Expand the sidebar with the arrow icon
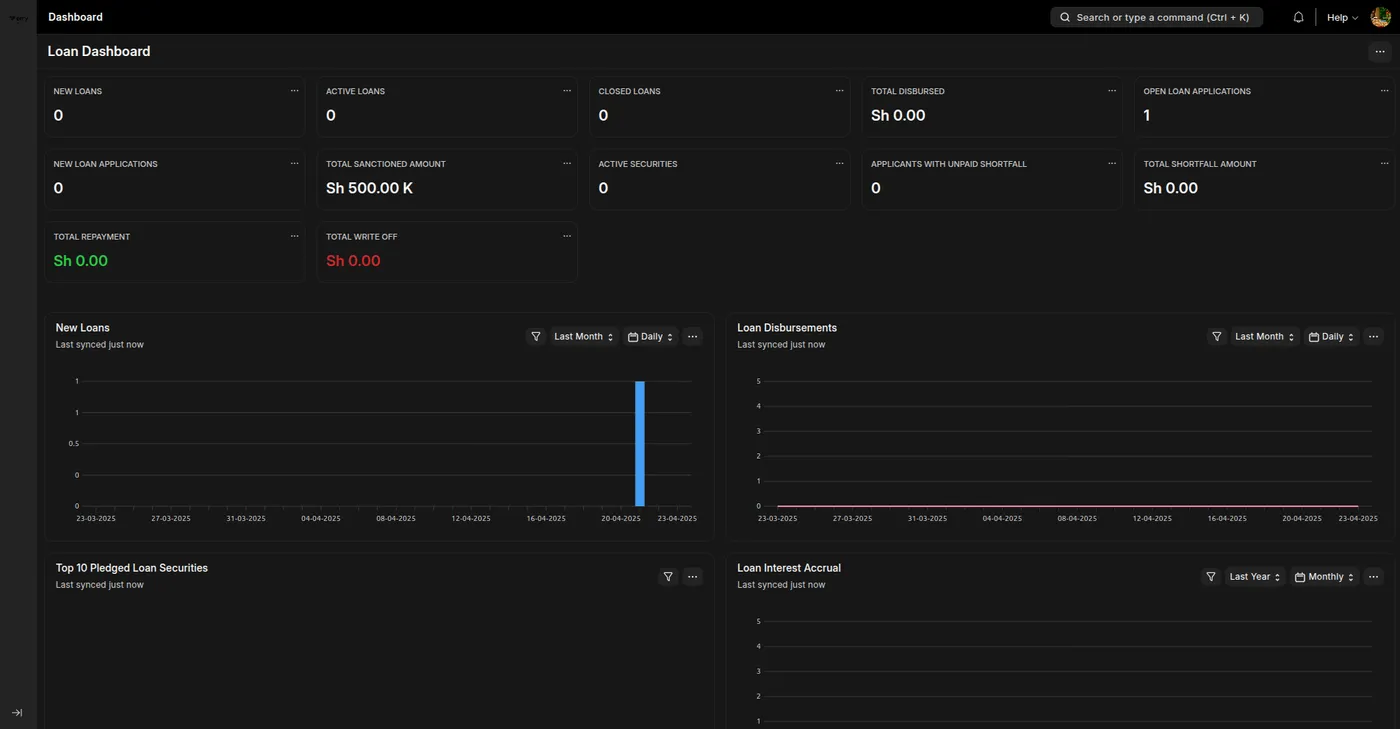Viewport: 1400px width, 729px height. click(x=17, y=713)
